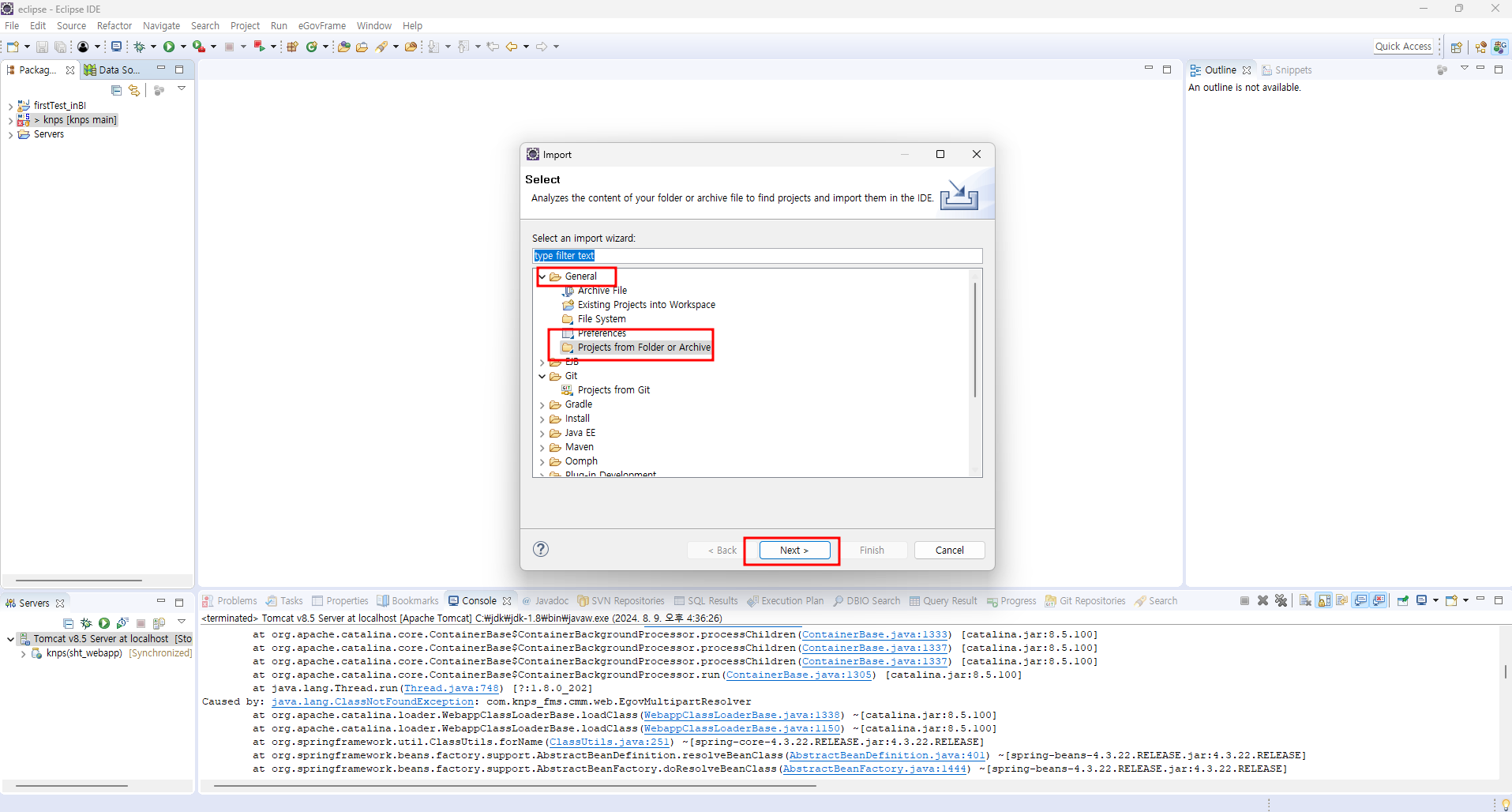
Task: Click the Open Console monitor icon in main toolbar
Action: [116, 47]
